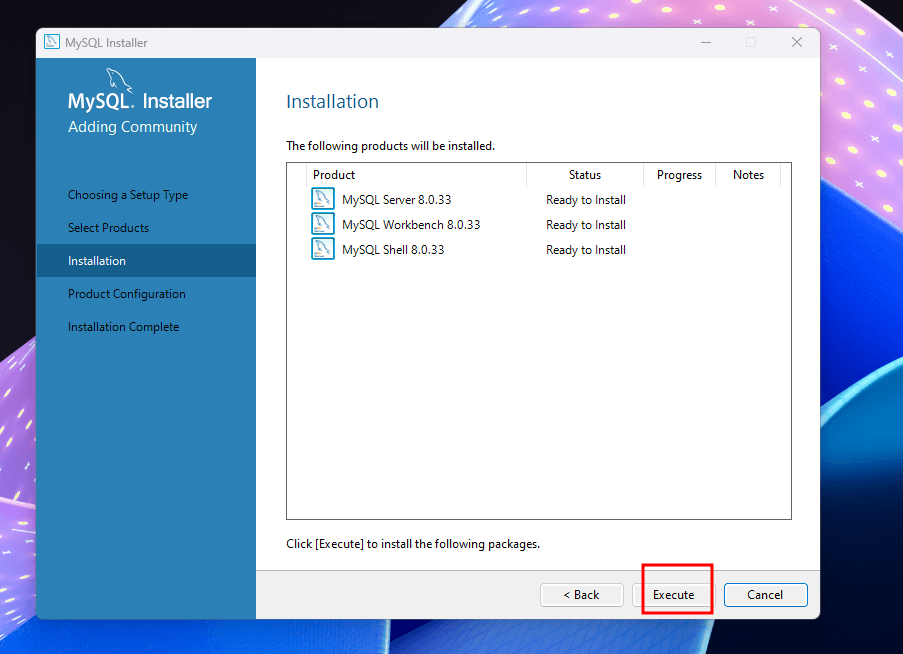The height and width of the screenshot is (654, 903).
Task: Click Ready to Install status for MySQL Server
Action: 586,200
